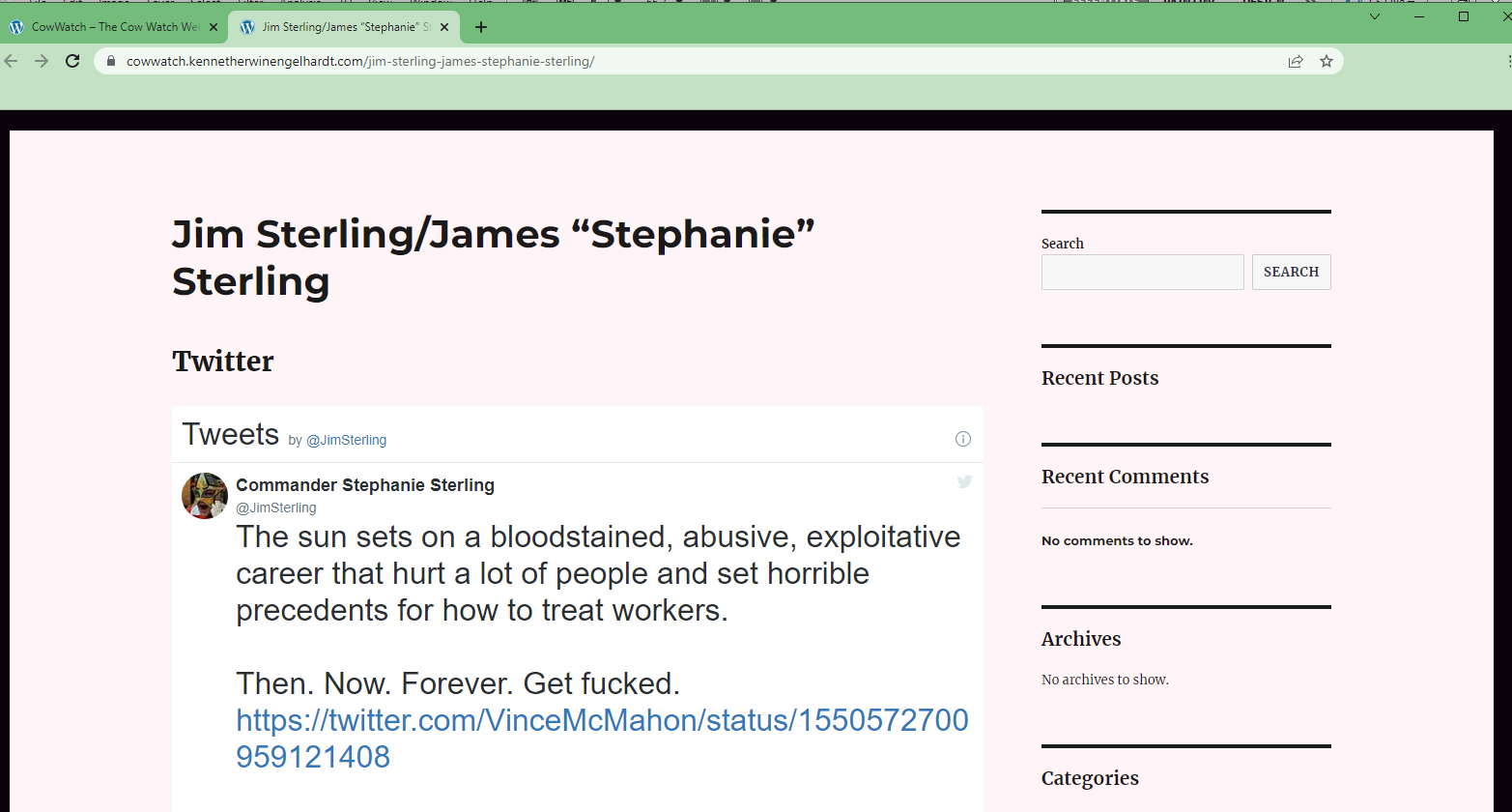This screenshot has width=1512, height=812.
Task: Click the SEARCH button
Action: [1292, 272]
